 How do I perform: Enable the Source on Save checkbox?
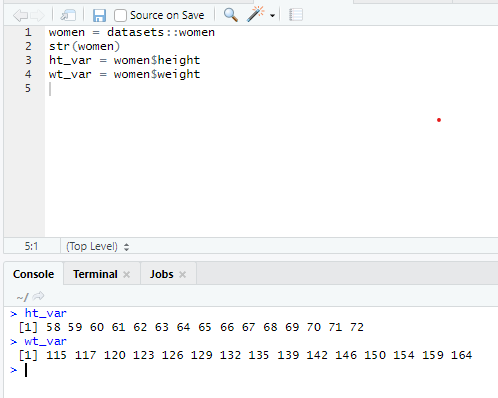pyautogui.click(x=120, y=15)
